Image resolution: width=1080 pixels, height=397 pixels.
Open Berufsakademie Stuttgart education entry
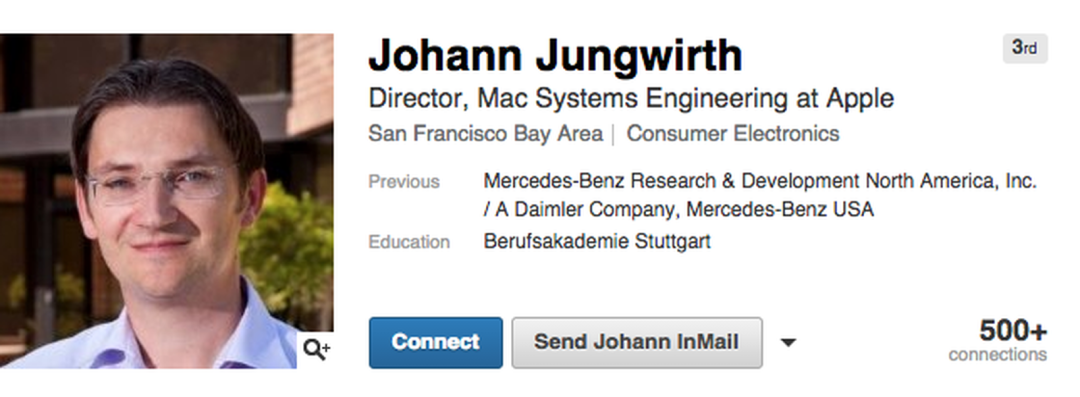pos(596,242)
